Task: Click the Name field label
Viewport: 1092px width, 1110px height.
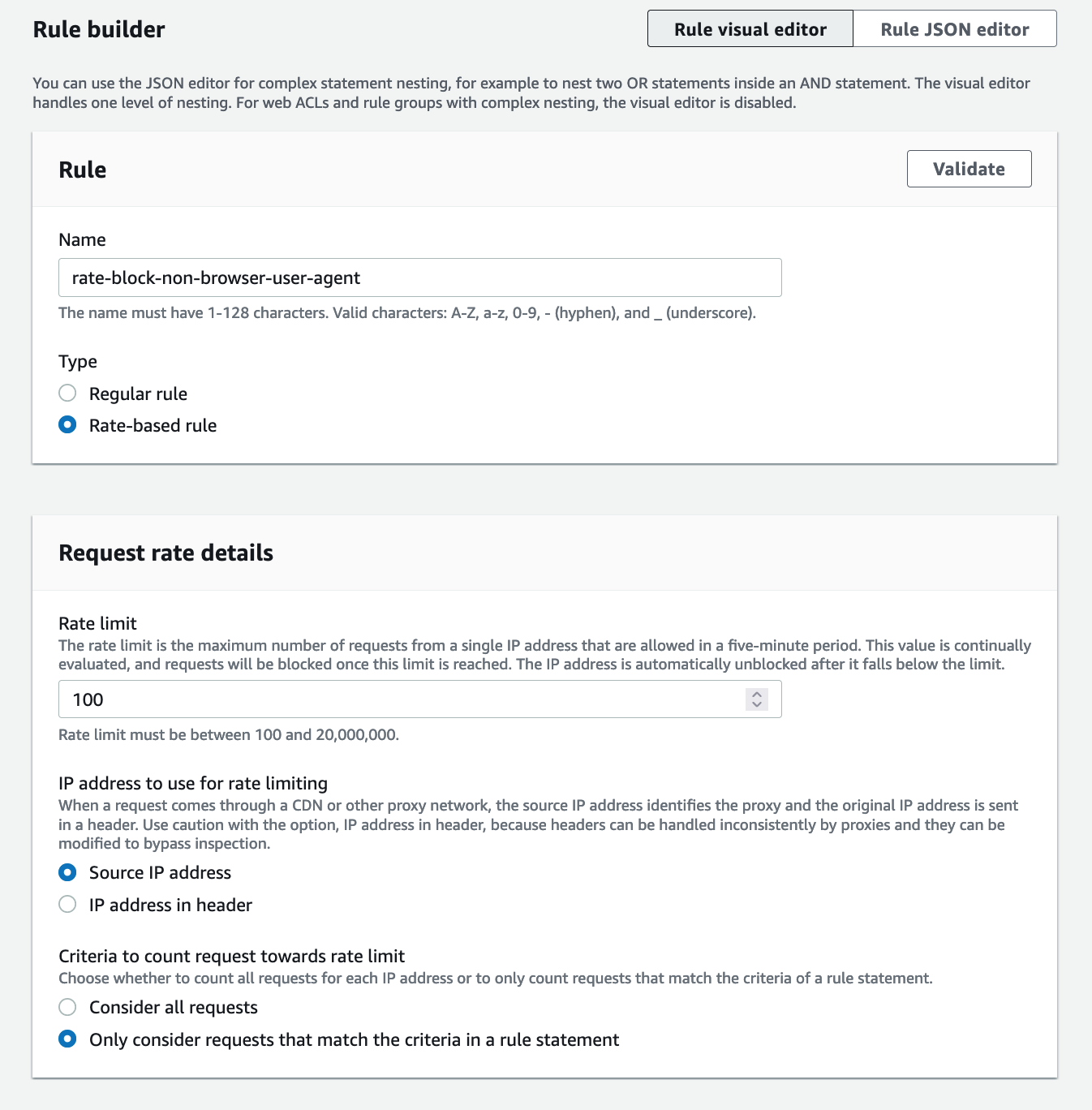Action: (82, 239)
